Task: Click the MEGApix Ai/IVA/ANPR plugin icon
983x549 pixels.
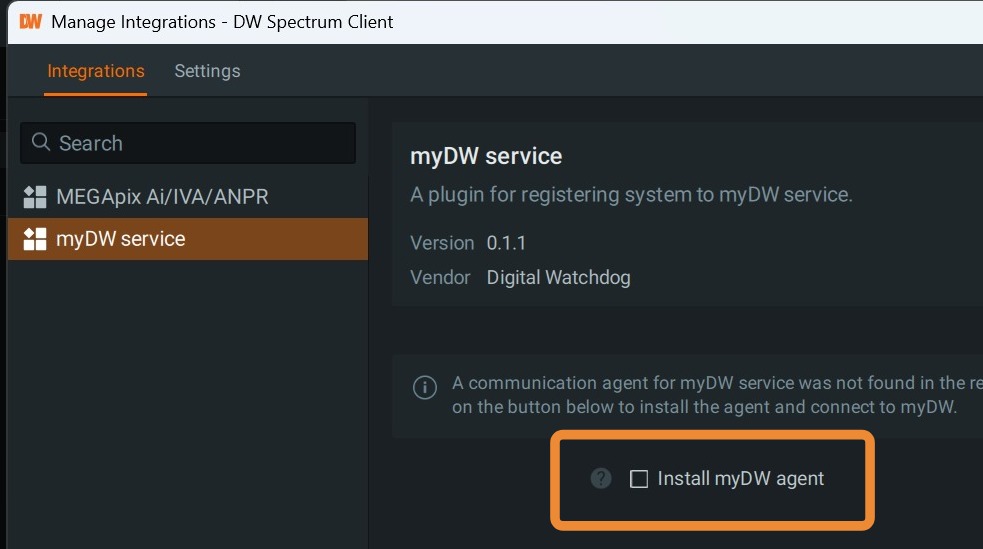Action: [x=34, y=197]
